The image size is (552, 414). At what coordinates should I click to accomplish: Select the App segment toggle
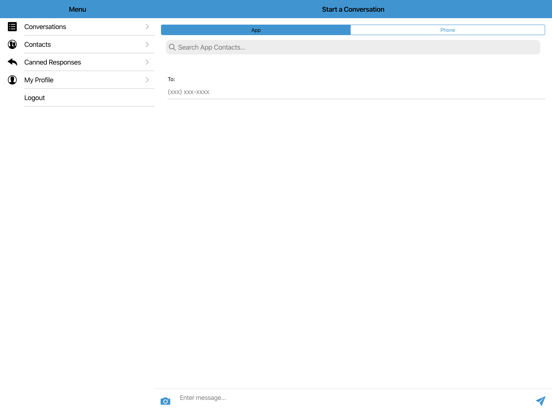[x=256, y=30]
